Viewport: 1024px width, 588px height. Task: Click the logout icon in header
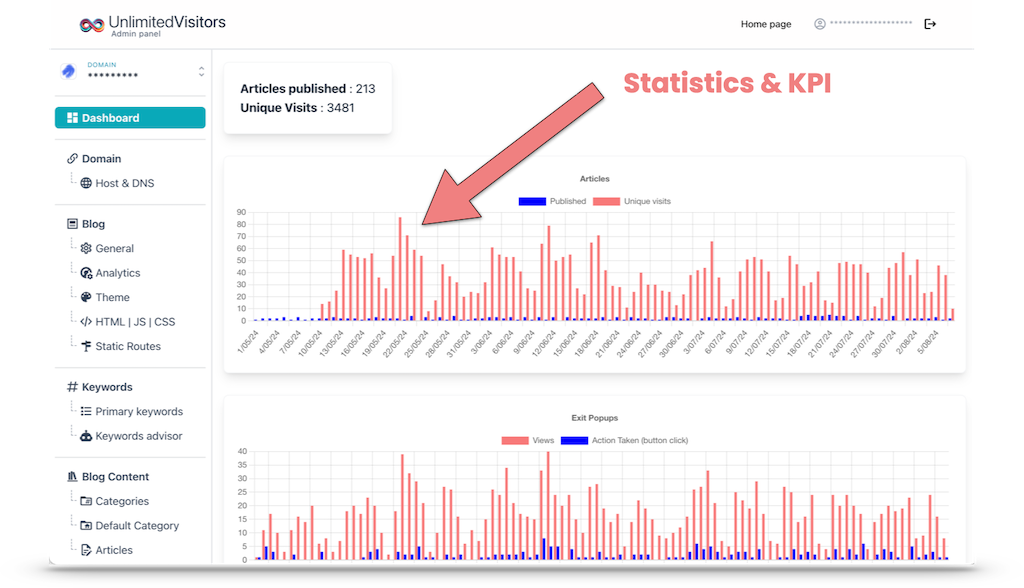(930, 24)
